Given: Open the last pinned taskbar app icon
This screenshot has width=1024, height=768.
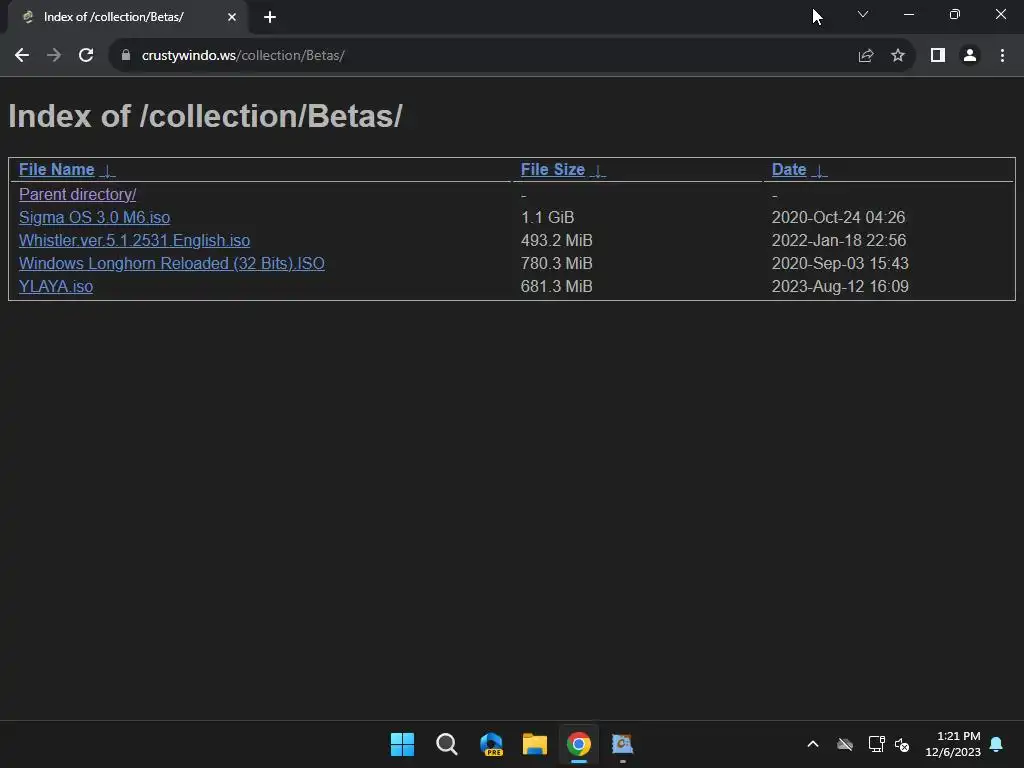Looking at the screenshot, I should click(622, 744).
